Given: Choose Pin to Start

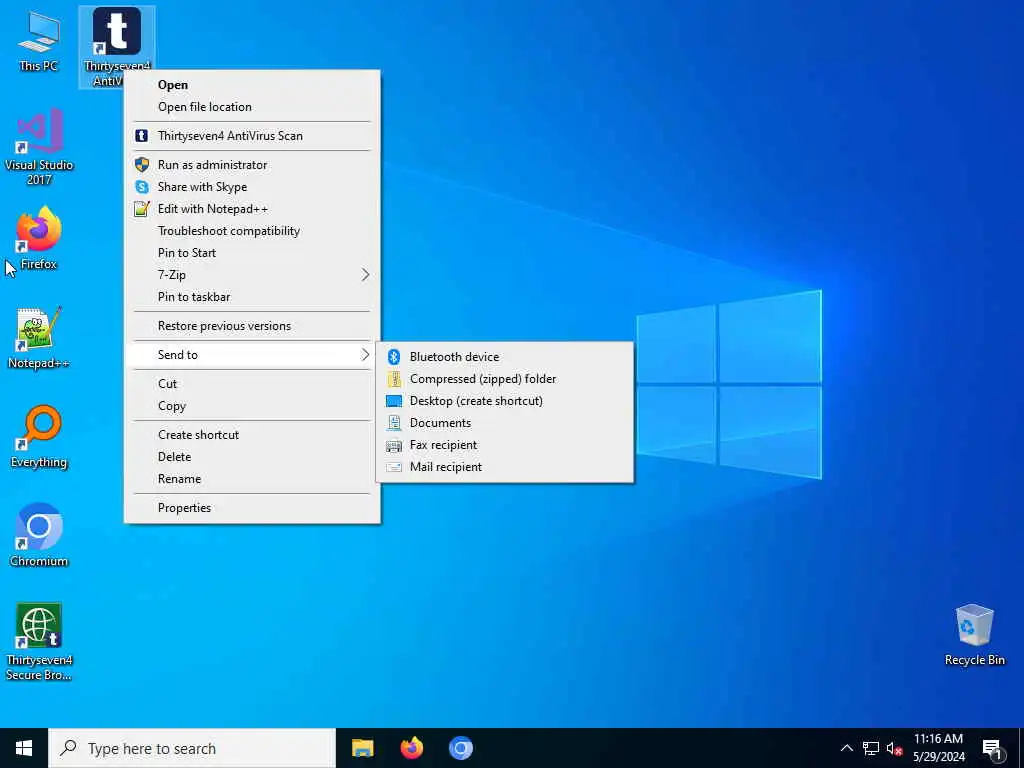Looking at the screenshot, I should click(252, 253).
